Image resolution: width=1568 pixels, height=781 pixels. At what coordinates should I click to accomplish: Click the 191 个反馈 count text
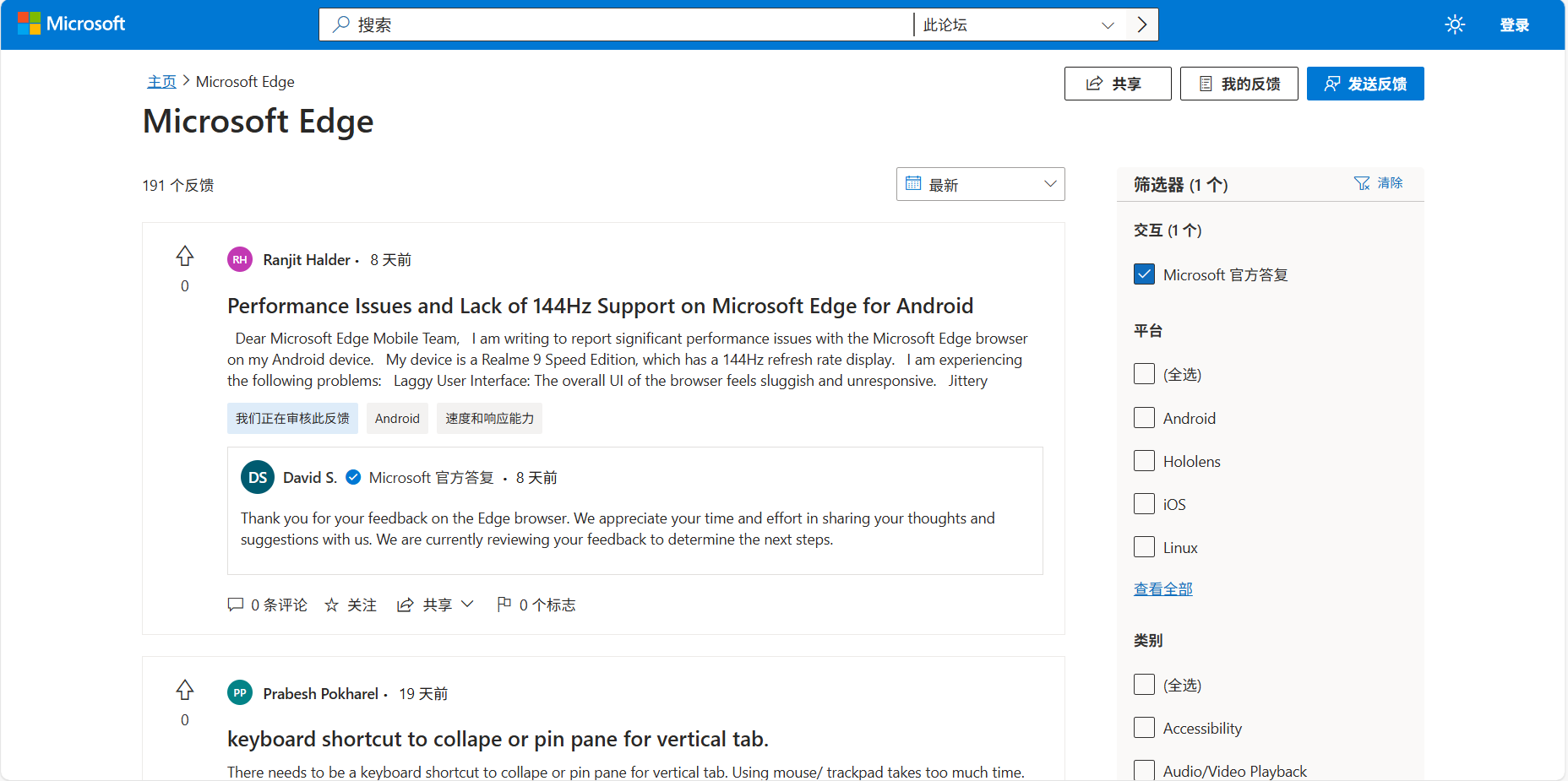178,185
